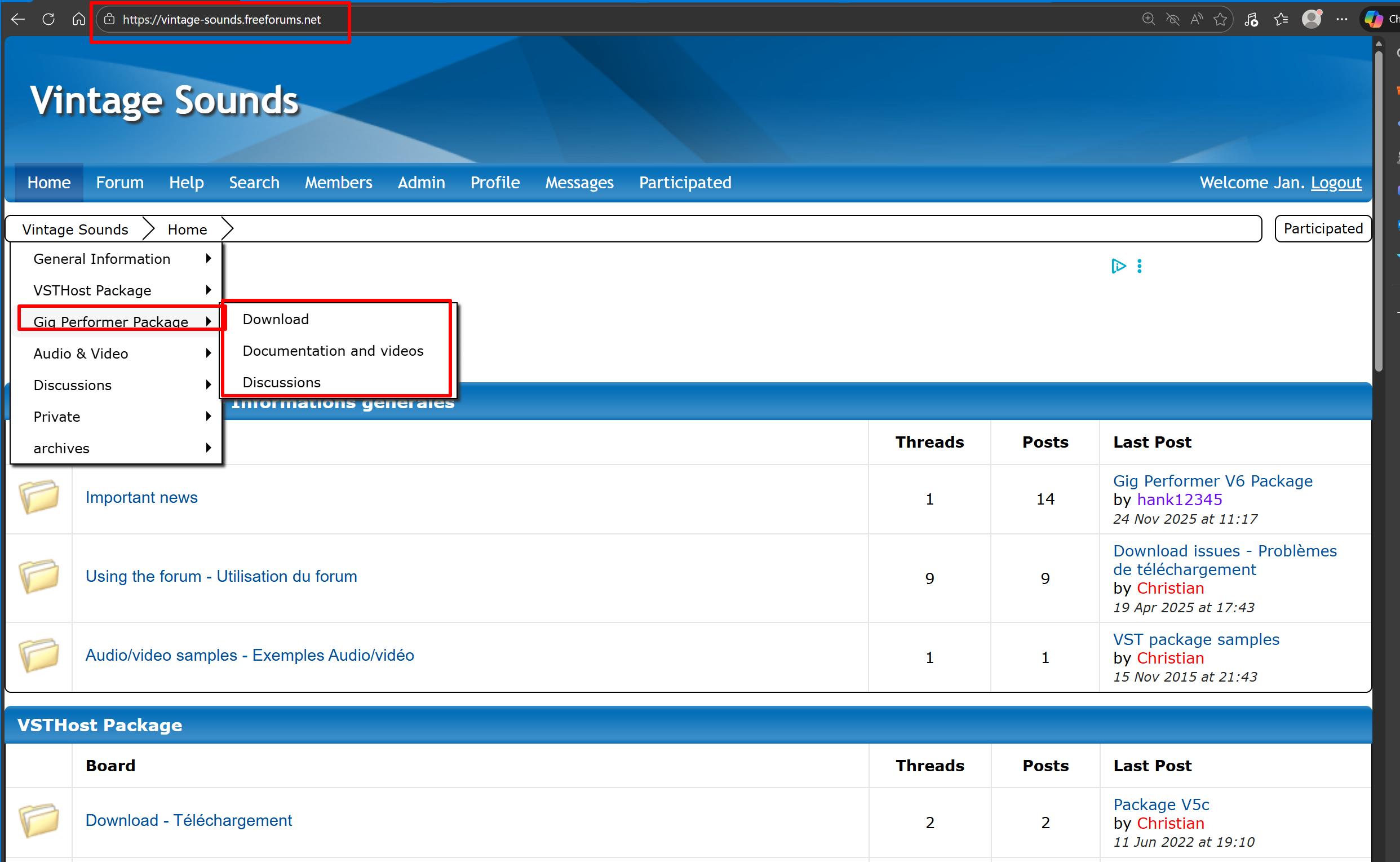Click the browser address bar URL
Screen dimensions: 1400x862
(x=221, y=19)
